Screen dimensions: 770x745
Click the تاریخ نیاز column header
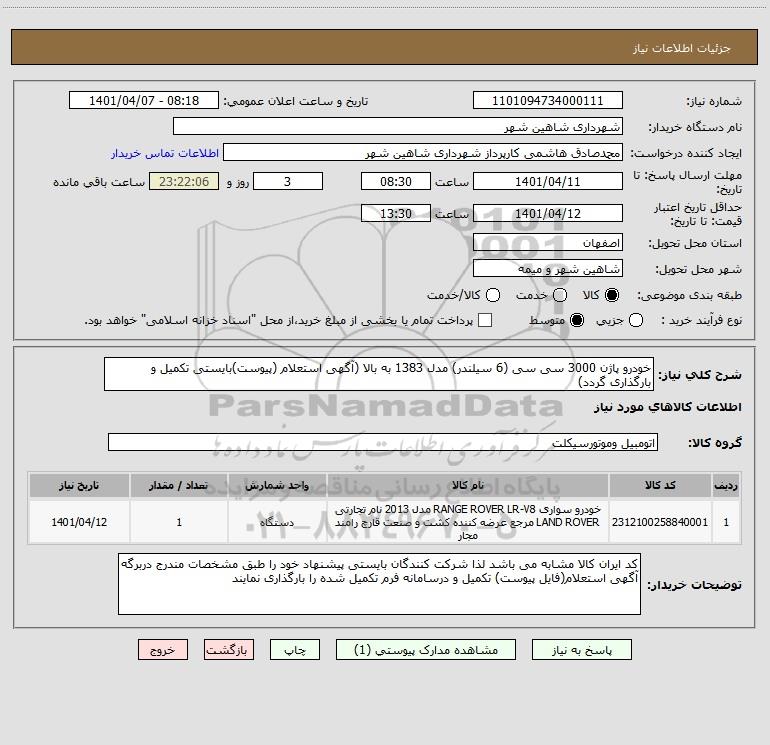coord(79,485)
